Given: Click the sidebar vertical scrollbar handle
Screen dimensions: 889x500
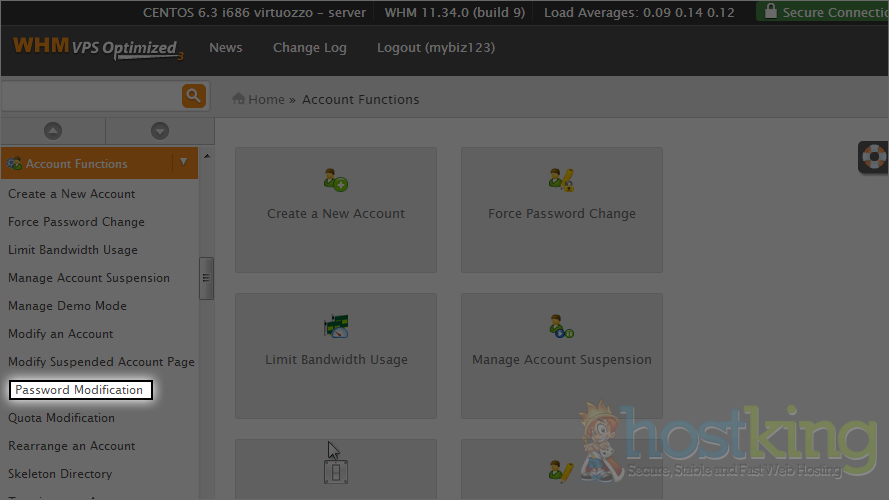Looking at the screenshot, I should [206, 279].
